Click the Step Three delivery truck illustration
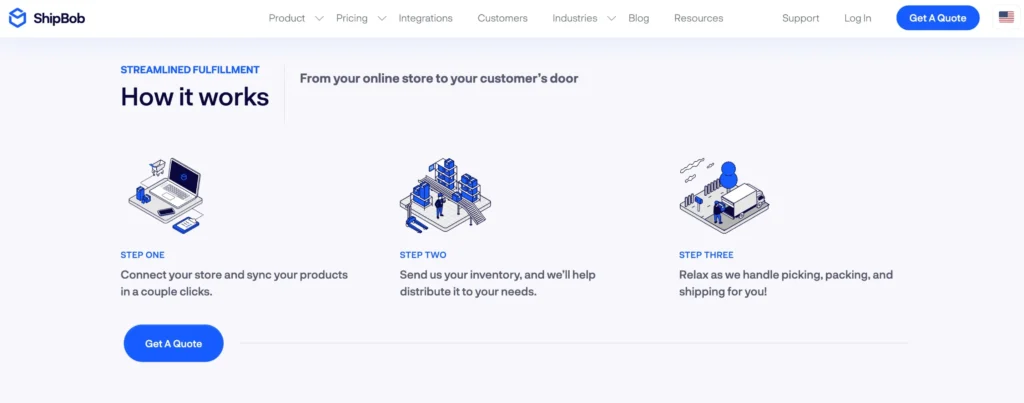 tap(724, 193)
